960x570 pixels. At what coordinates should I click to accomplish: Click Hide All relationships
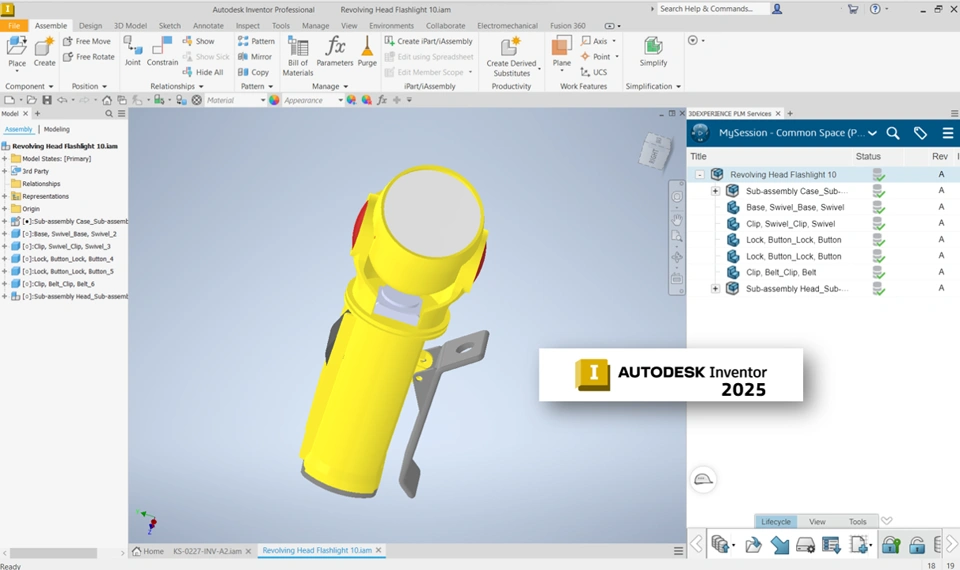(203, 72)
